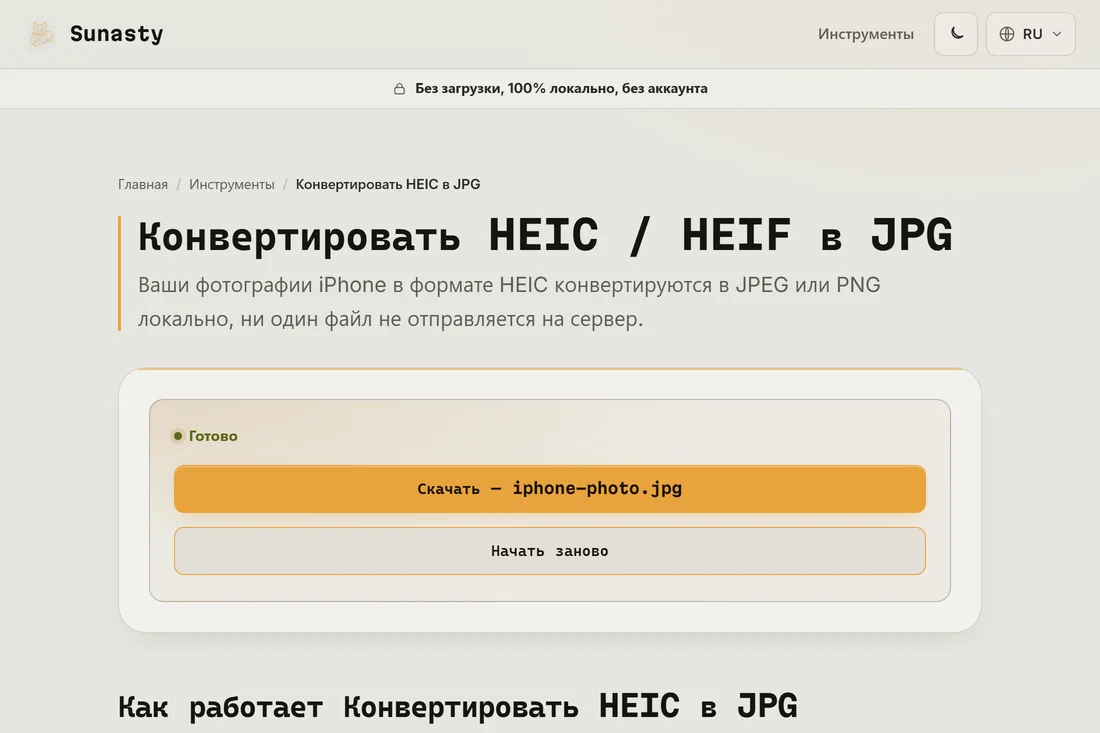Open the Sunasty home via brand name

click(116, 34)
